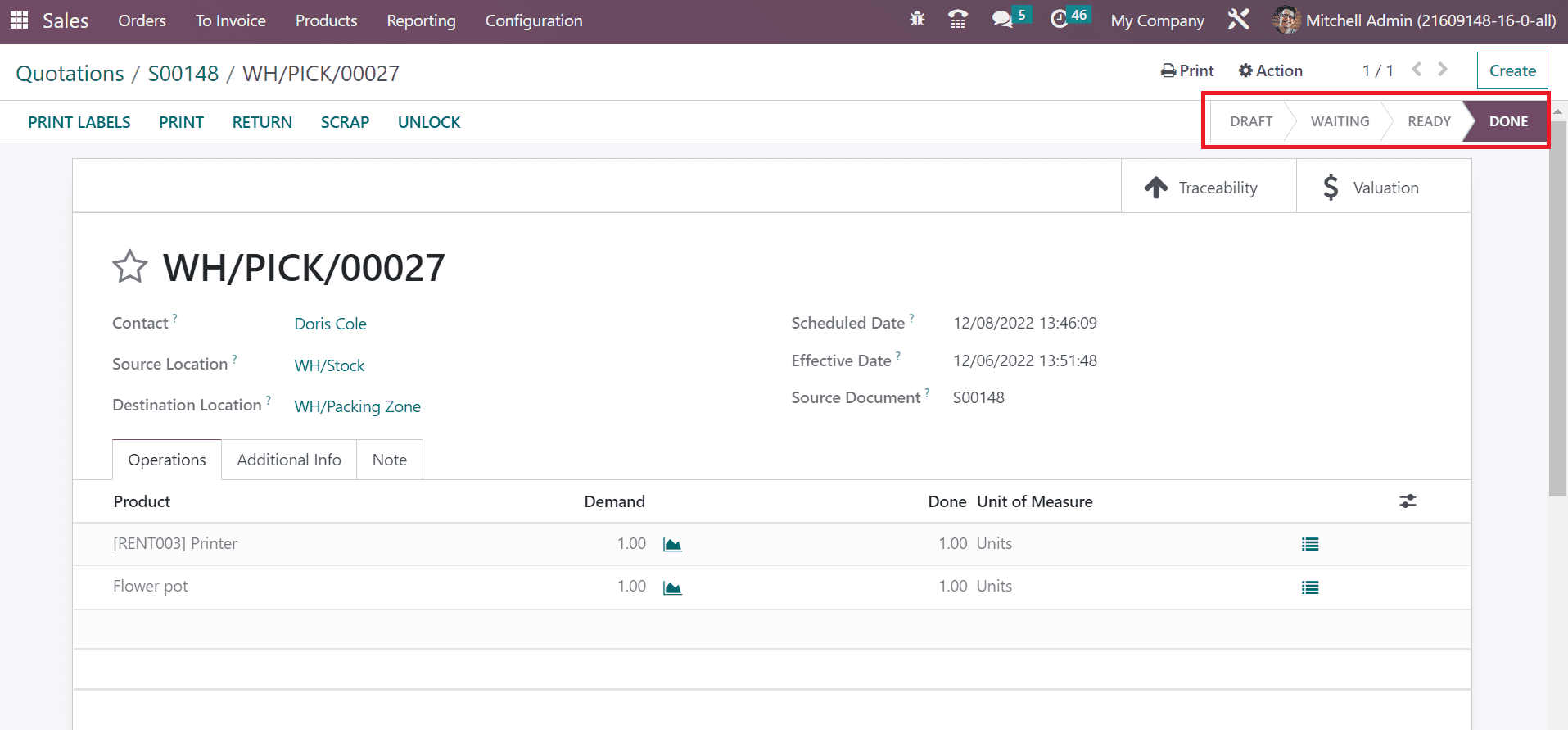Click scheduled date 12/08/2022 13:46:09
Image resolution: width=1568 pixels, height=730 pixels.
(1025, 323)
